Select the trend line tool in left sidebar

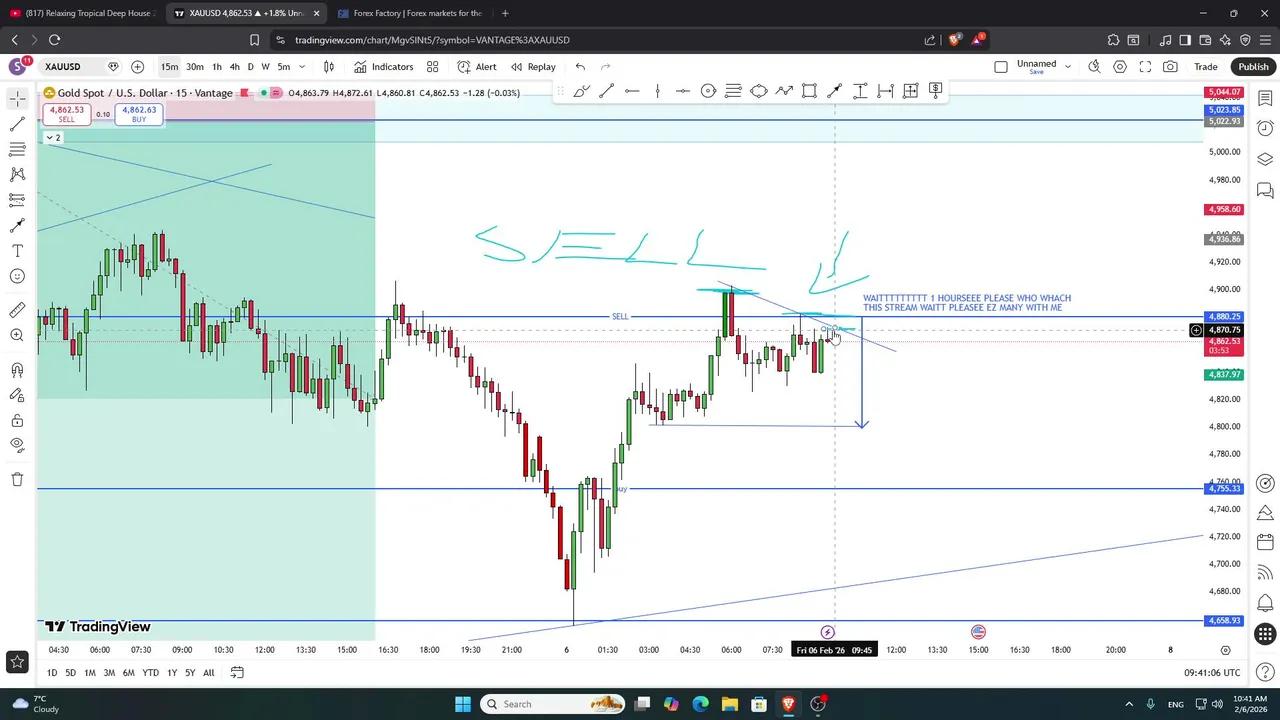click(17, 124)
